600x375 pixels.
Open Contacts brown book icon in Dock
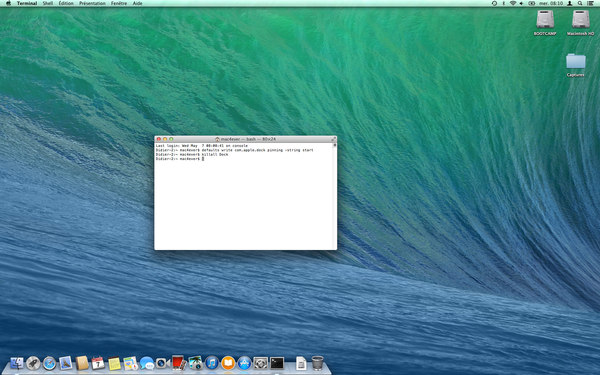(82, 363)
